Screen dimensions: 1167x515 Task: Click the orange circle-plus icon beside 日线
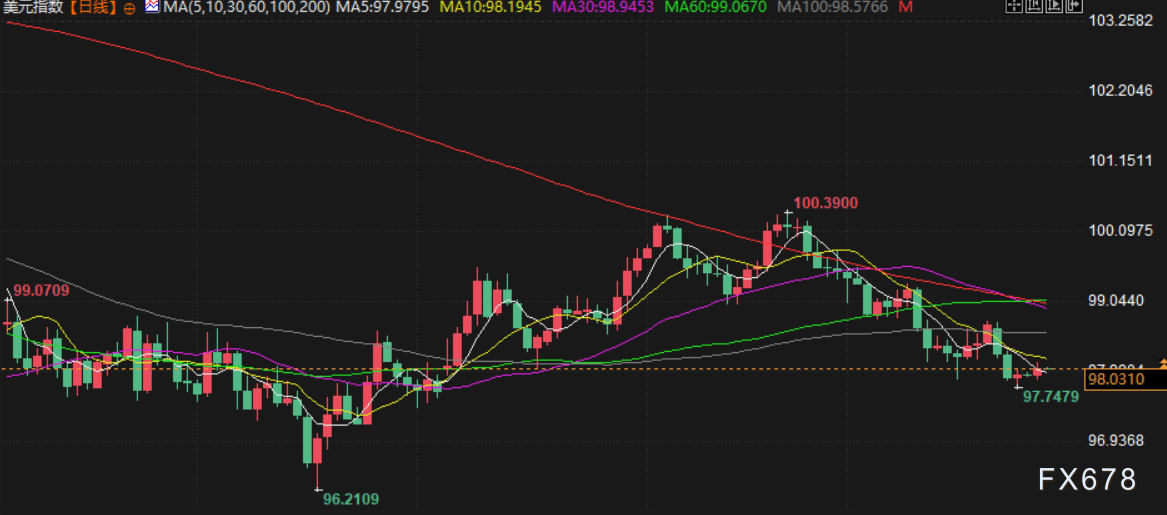click(x=130, y=7)
